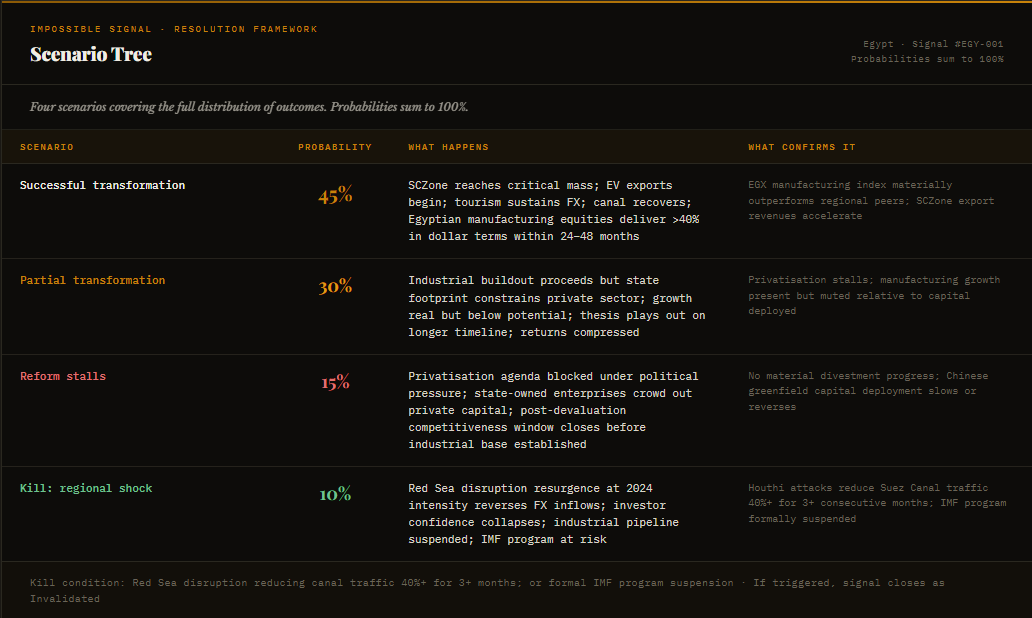Click the 'Scenario Tree' heading
The image size is (1032, 618).
tap(91, 54)
